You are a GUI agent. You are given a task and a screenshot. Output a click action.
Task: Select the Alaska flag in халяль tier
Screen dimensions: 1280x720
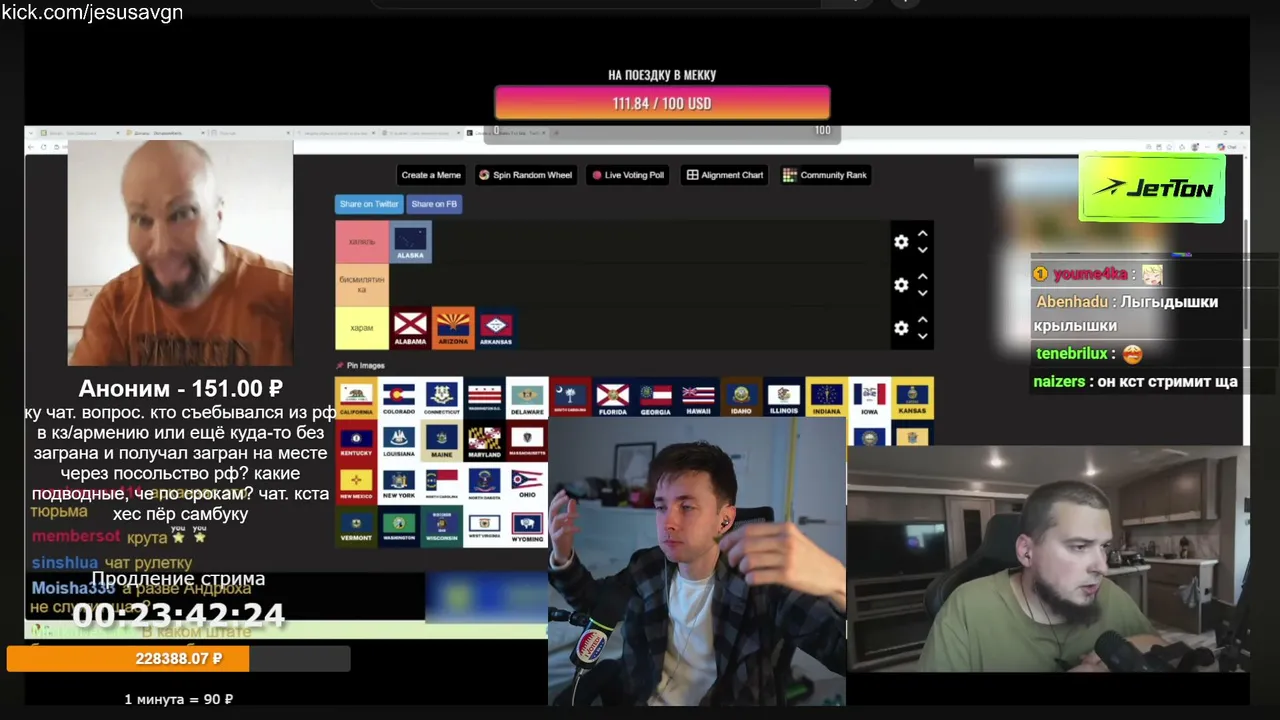pos(410,242)
